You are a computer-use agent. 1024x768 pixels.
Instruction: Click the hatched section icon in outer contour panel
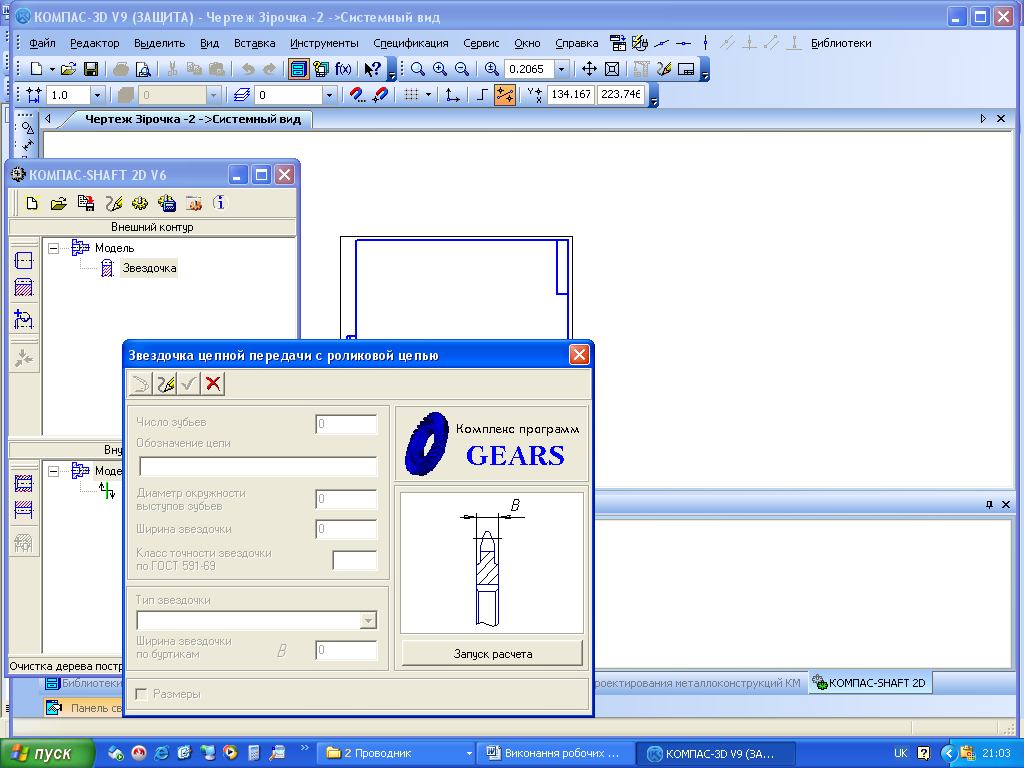coord(24,287)
